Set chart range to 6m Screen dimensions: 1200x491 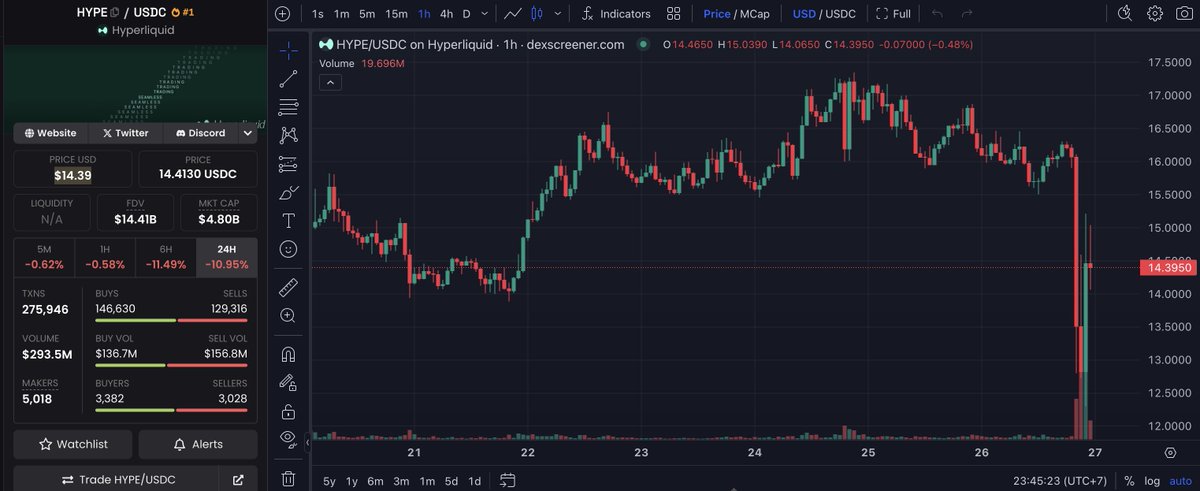point(375,481)
